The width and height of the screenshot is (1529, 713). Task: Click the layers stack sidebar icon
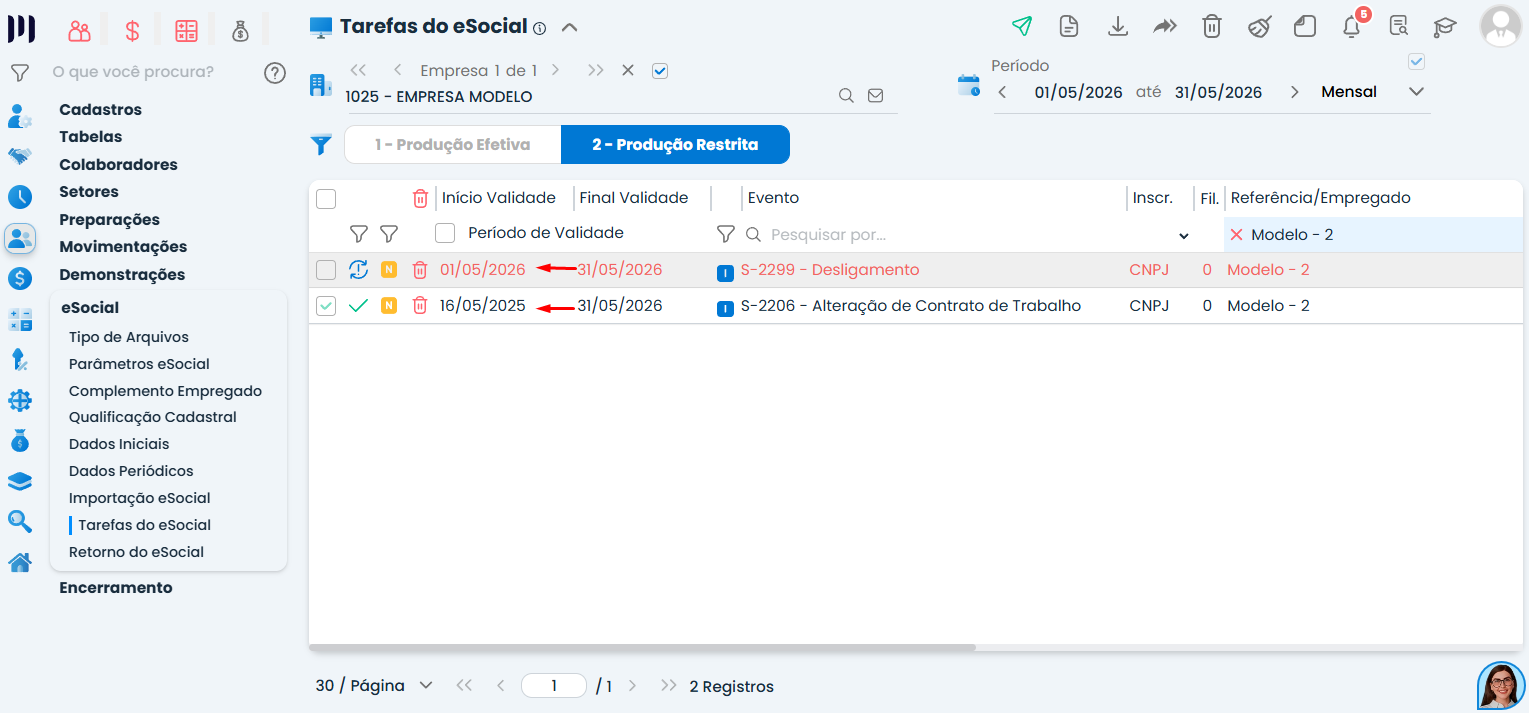tap(20, 482)
